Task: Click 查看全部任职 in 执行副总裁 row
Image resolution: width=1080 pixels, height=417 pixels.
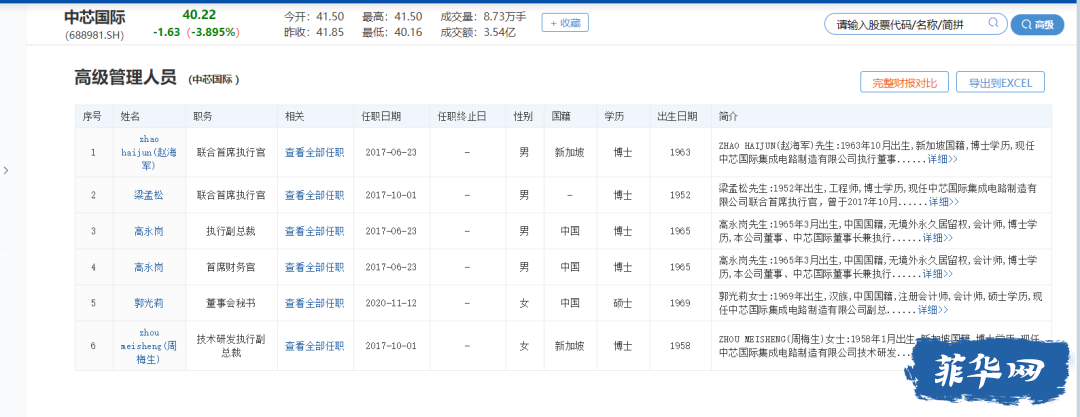Action: 315,231
